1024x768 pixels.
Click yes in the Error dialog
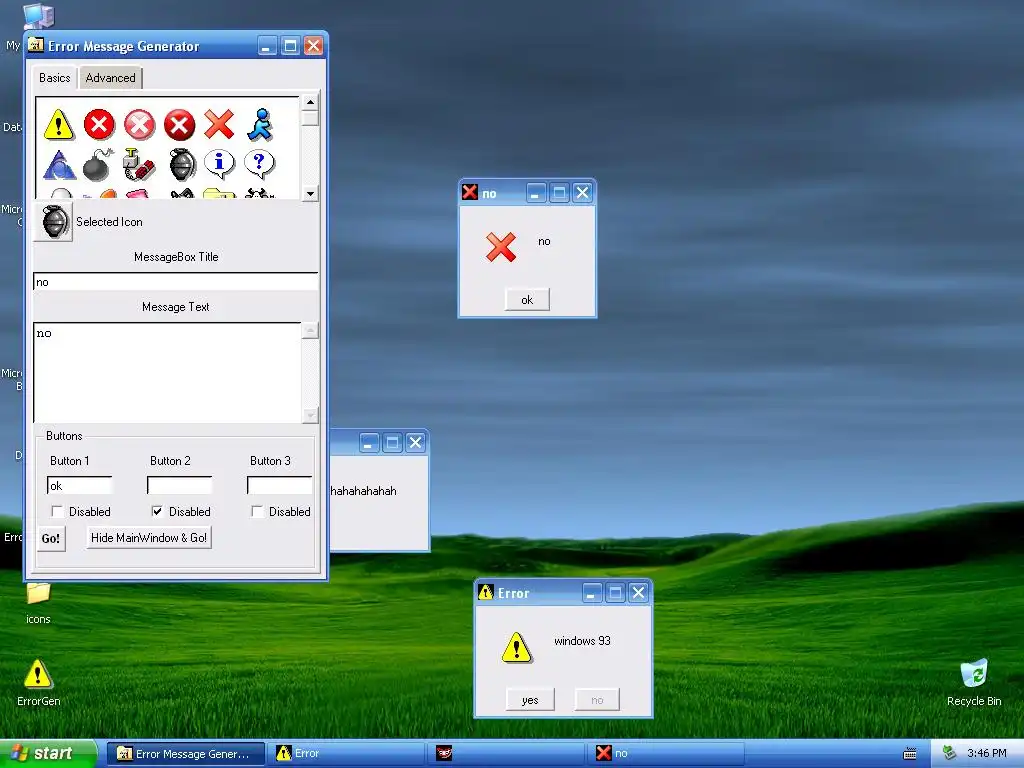pyautogui.click(x=530, y=700)
